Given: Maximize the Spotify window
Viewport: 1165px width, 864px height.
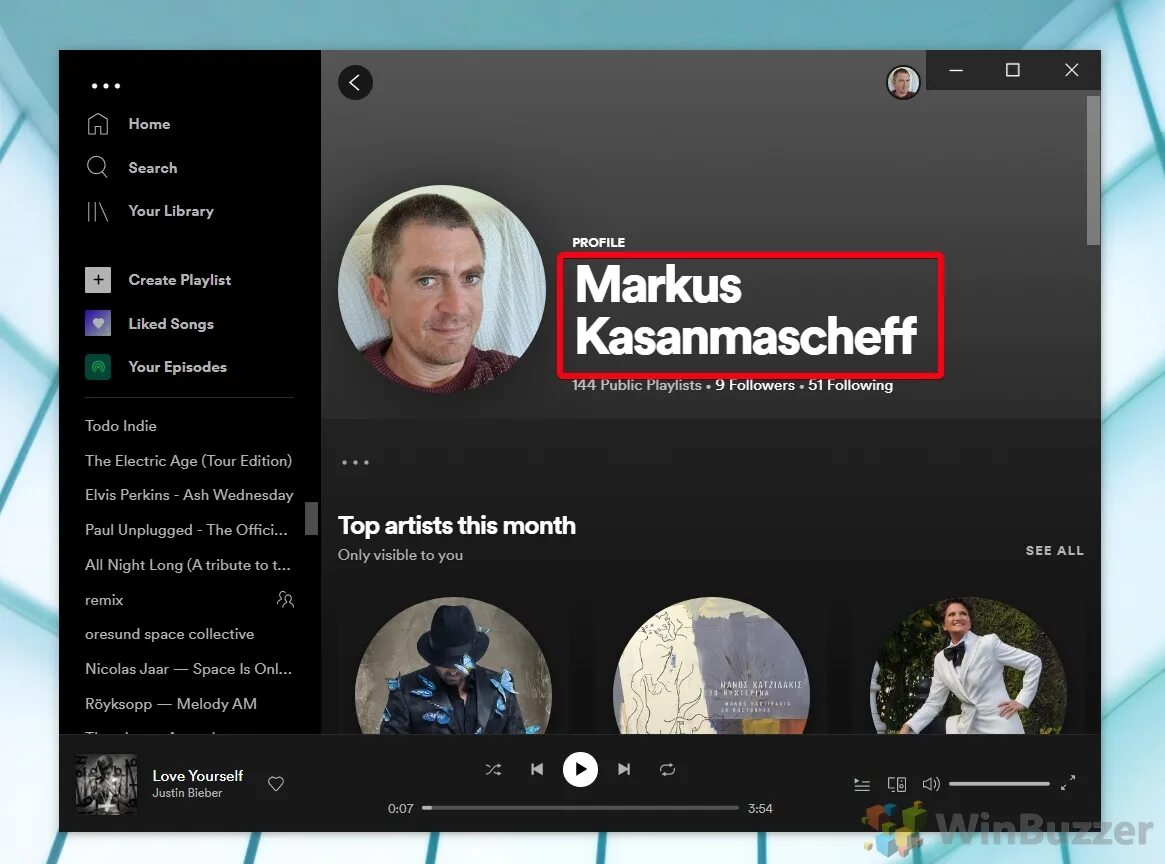Looking at the screenshot, I should click(x=1013, y=70).
